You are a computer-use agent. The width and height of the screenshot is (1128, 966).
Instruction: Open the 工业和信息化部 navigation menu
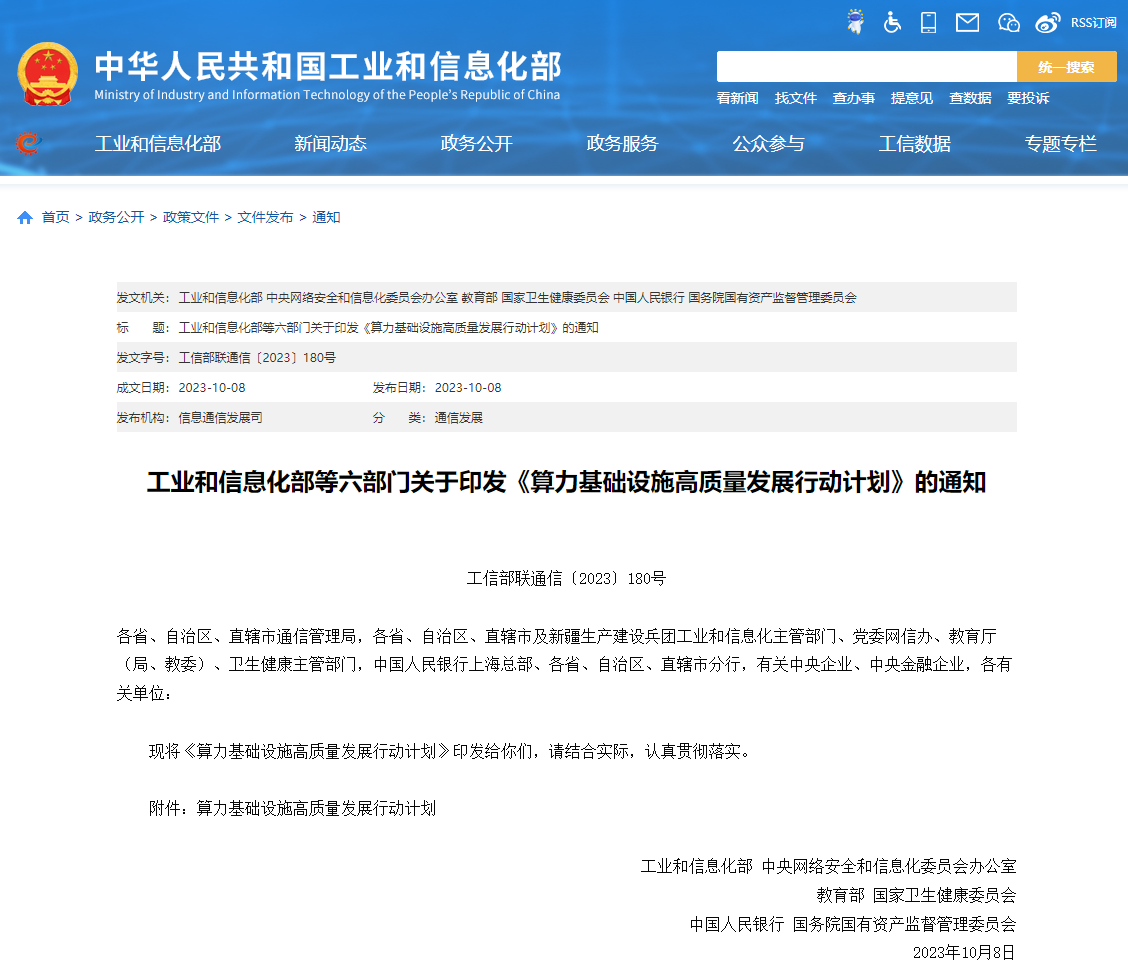(x=158, y=144)
